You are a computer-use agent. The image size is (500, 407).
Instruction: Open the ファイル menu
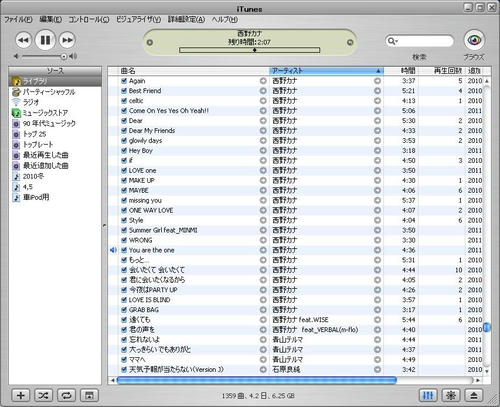(18, 19)
